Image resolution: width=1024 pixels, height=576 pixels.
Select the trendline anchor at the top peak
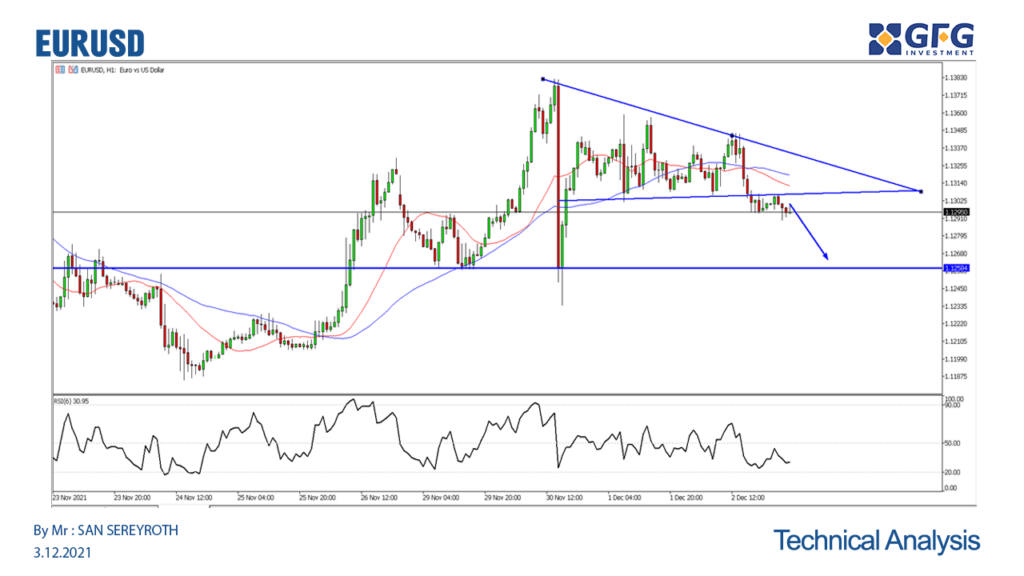coord(542,79)
